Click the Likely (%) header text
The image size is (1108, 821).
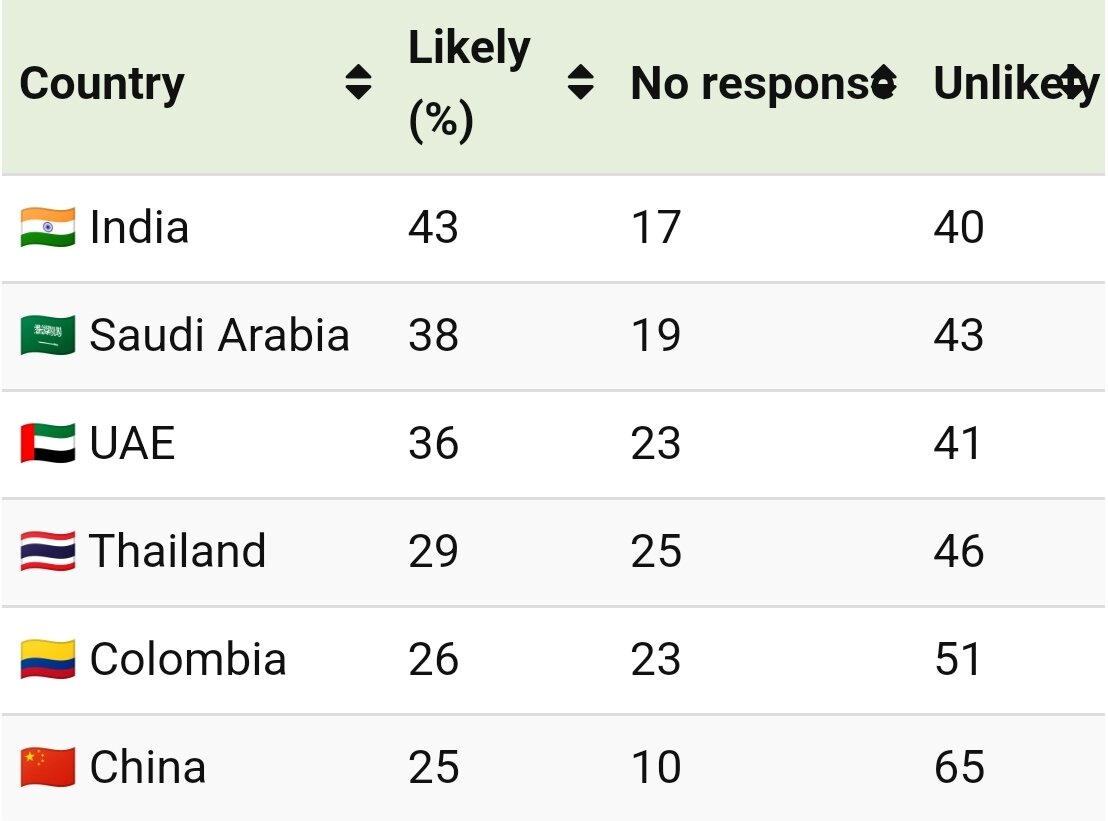[x=468, y=84]
